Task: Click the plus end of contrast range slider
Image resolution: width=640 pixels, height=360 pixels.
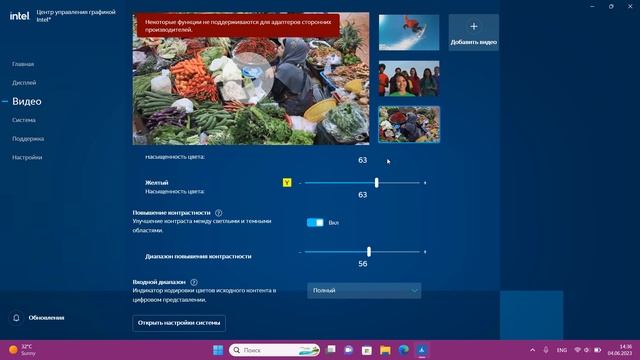Action: tap(425, 252)
